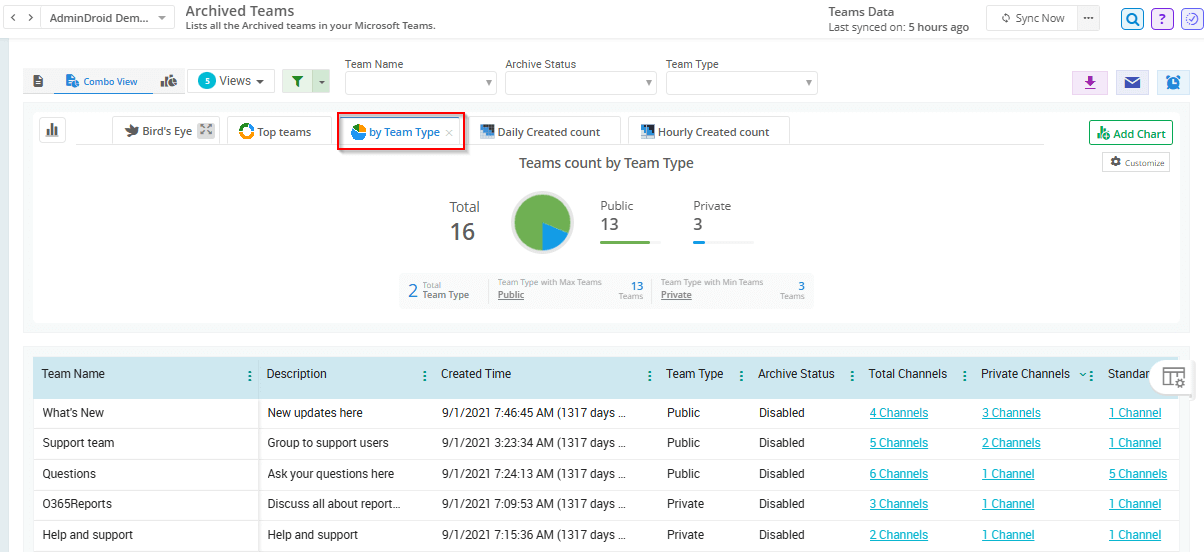Screen dimensions: 1204x552
Task: Open the 4 Channels link for What's New
Action: (x=898, y=413)
